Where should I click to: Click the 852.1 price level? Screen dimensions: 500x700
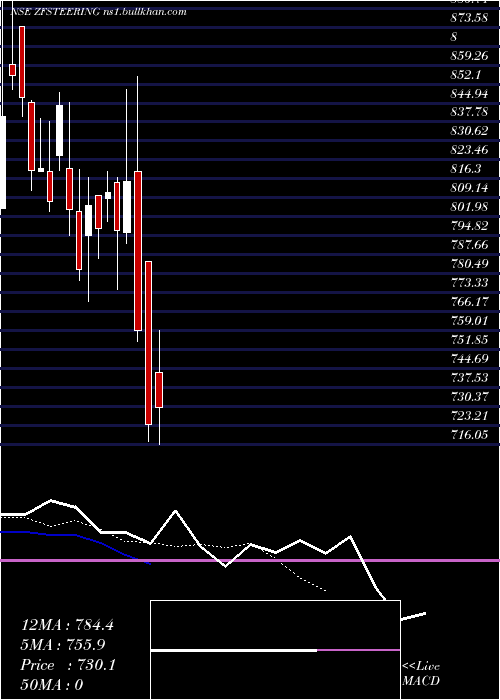466,75
